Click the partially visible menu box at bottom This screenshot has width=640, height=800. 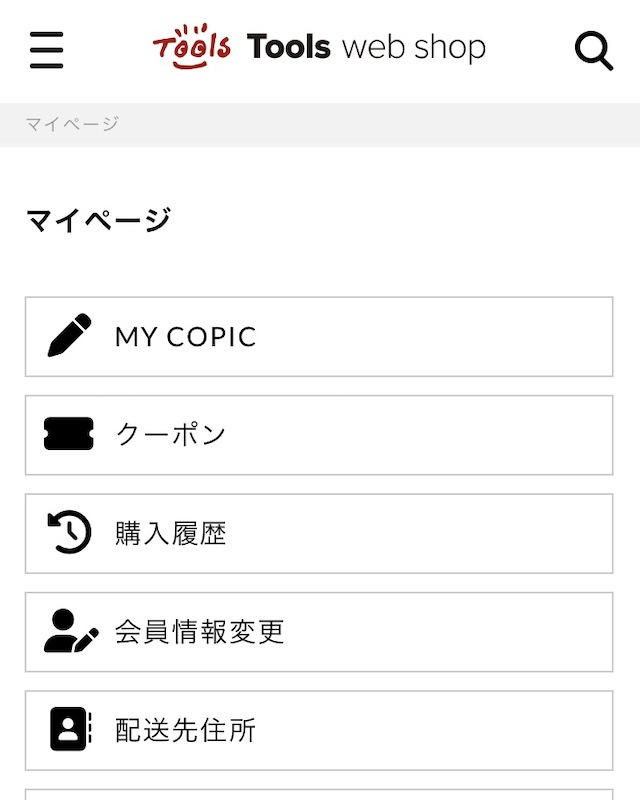coord(319,794)
